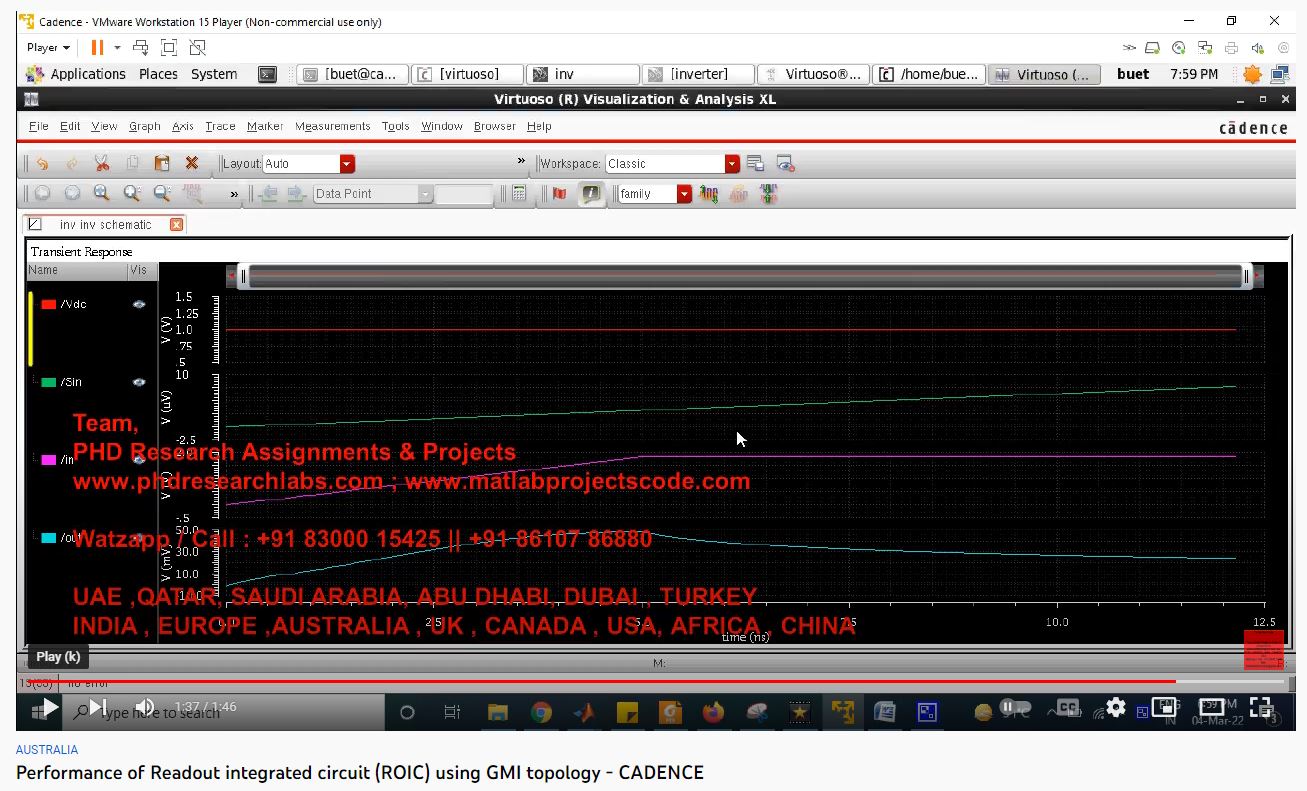This screenshot has height=791, width=1307.
Task: Click the Zoom In magnifier icon
Action: click(101, 194)
